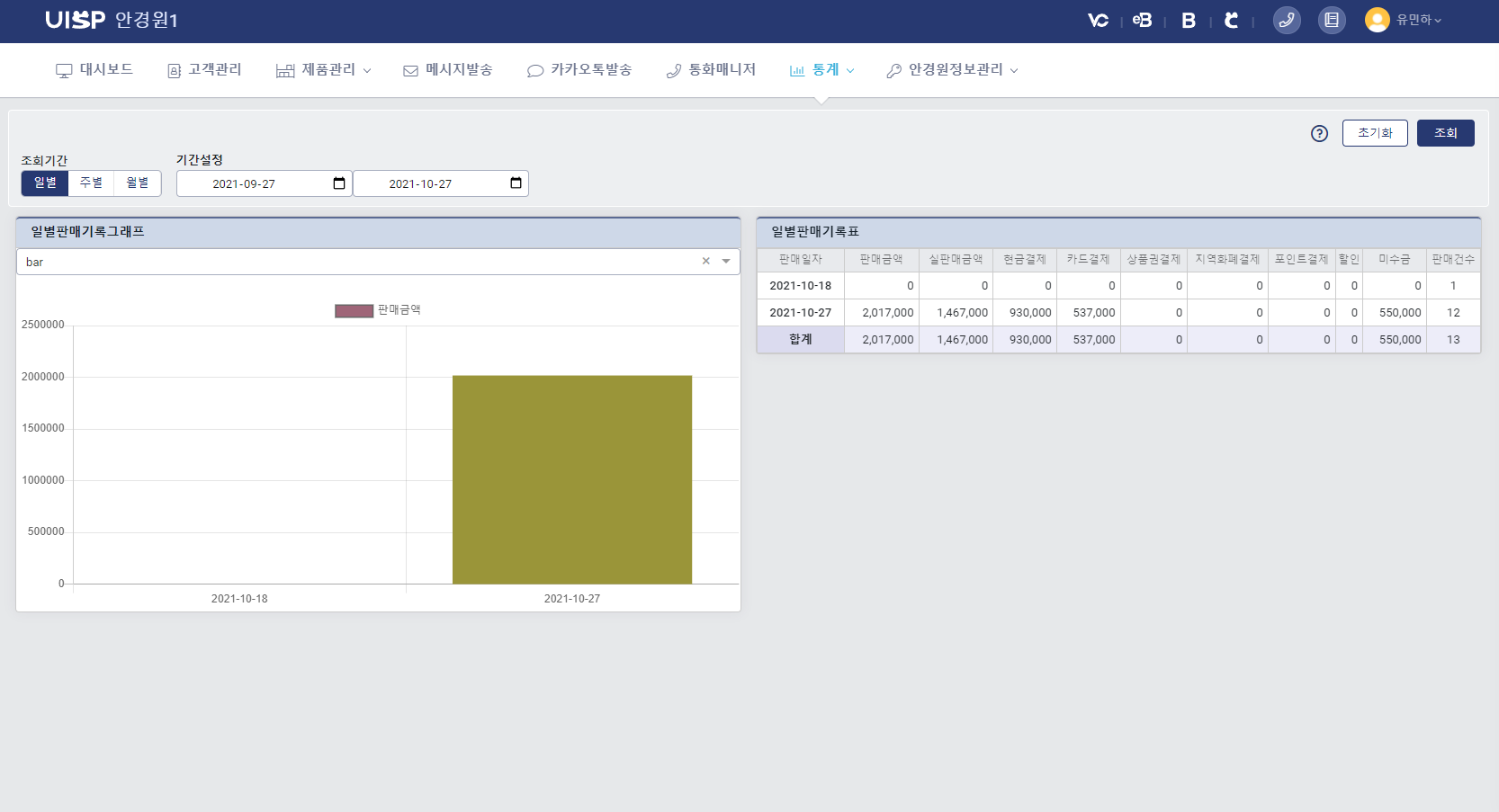
Task: Open the contacts book icon in header
Action: [1332, 20]
